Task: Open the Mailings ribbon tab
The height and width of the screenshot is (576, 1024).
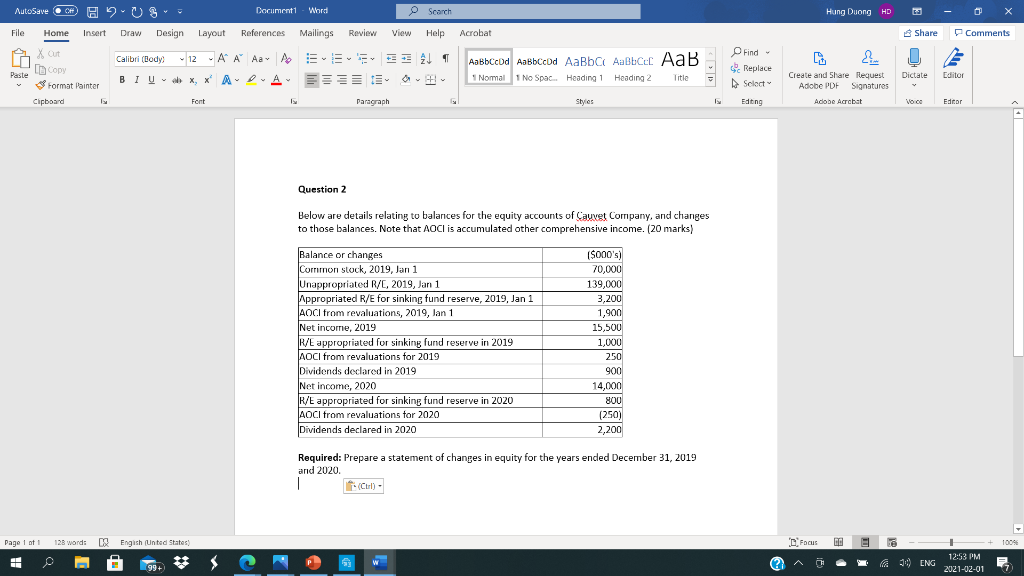Action: (316, 32)
